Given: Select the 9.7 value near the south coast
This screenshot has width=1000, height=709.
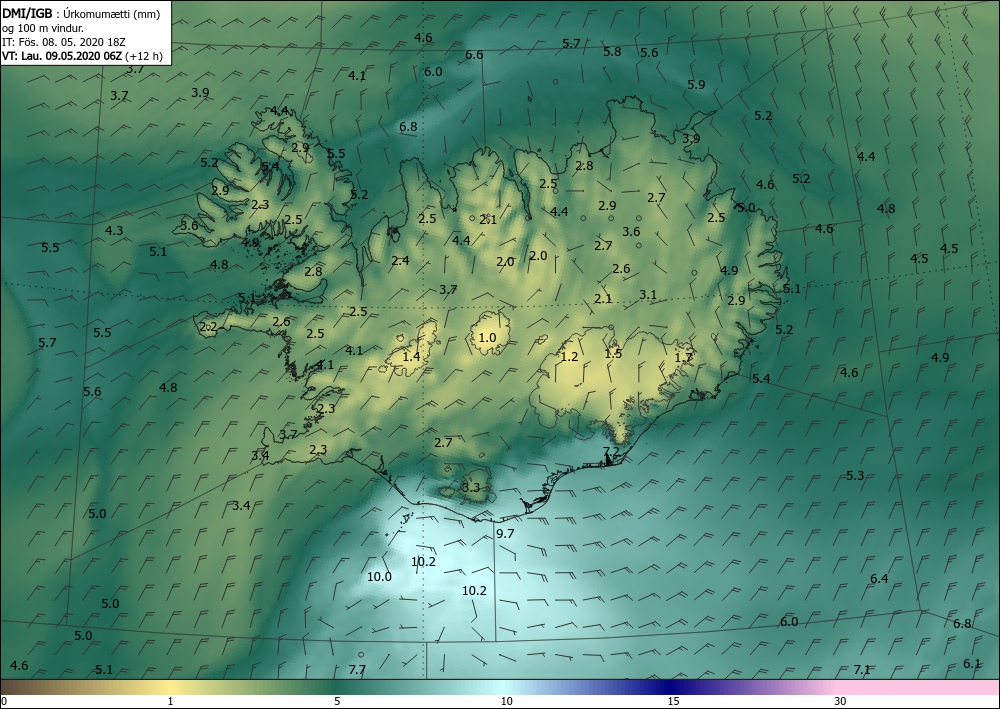Looking at the screenshot, I should [x=505, y=534].
